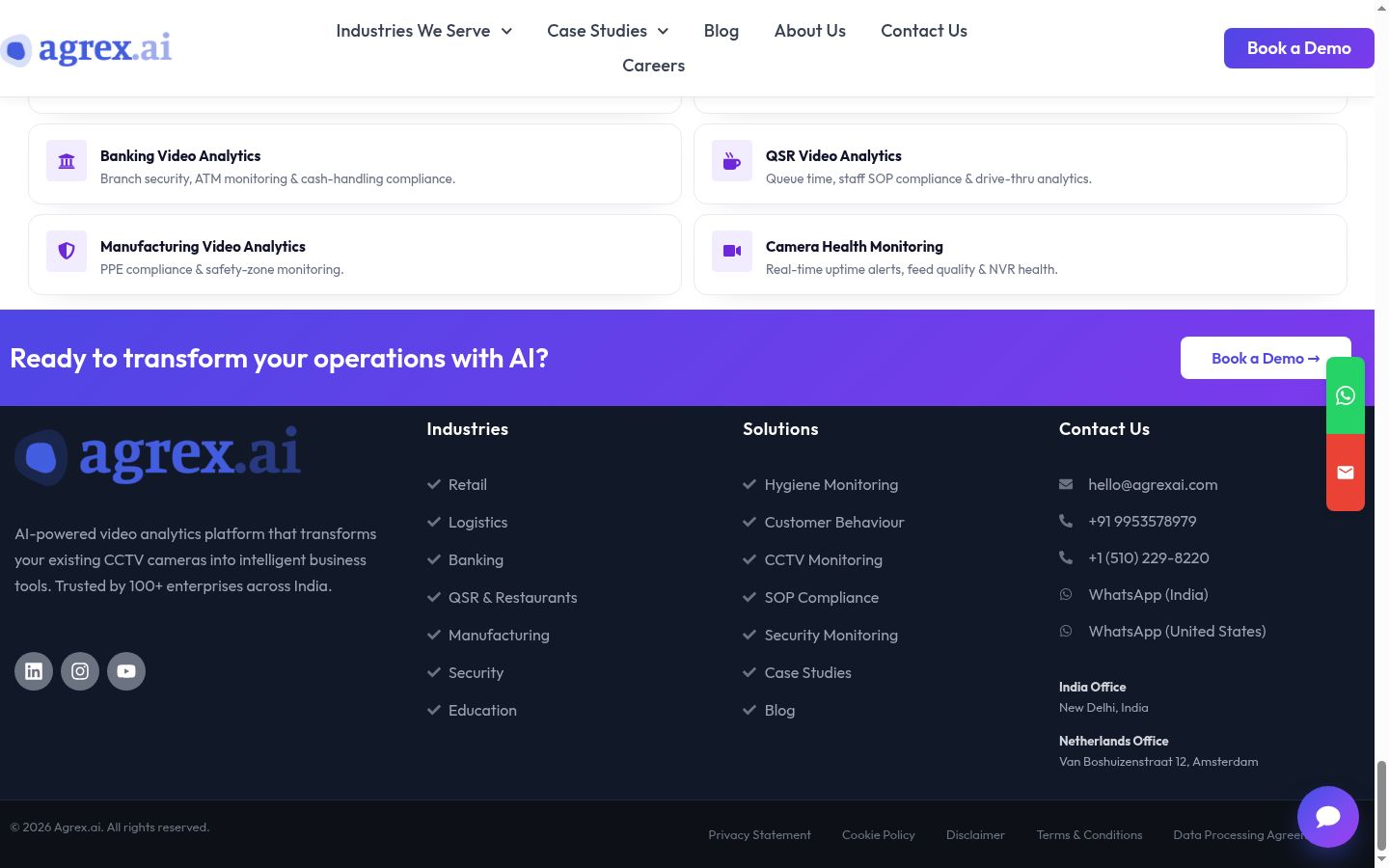Screen dimensions: 1389x868
Task: Open the WhatsApp (United States) link
Action: click(x=1177, y=632)
